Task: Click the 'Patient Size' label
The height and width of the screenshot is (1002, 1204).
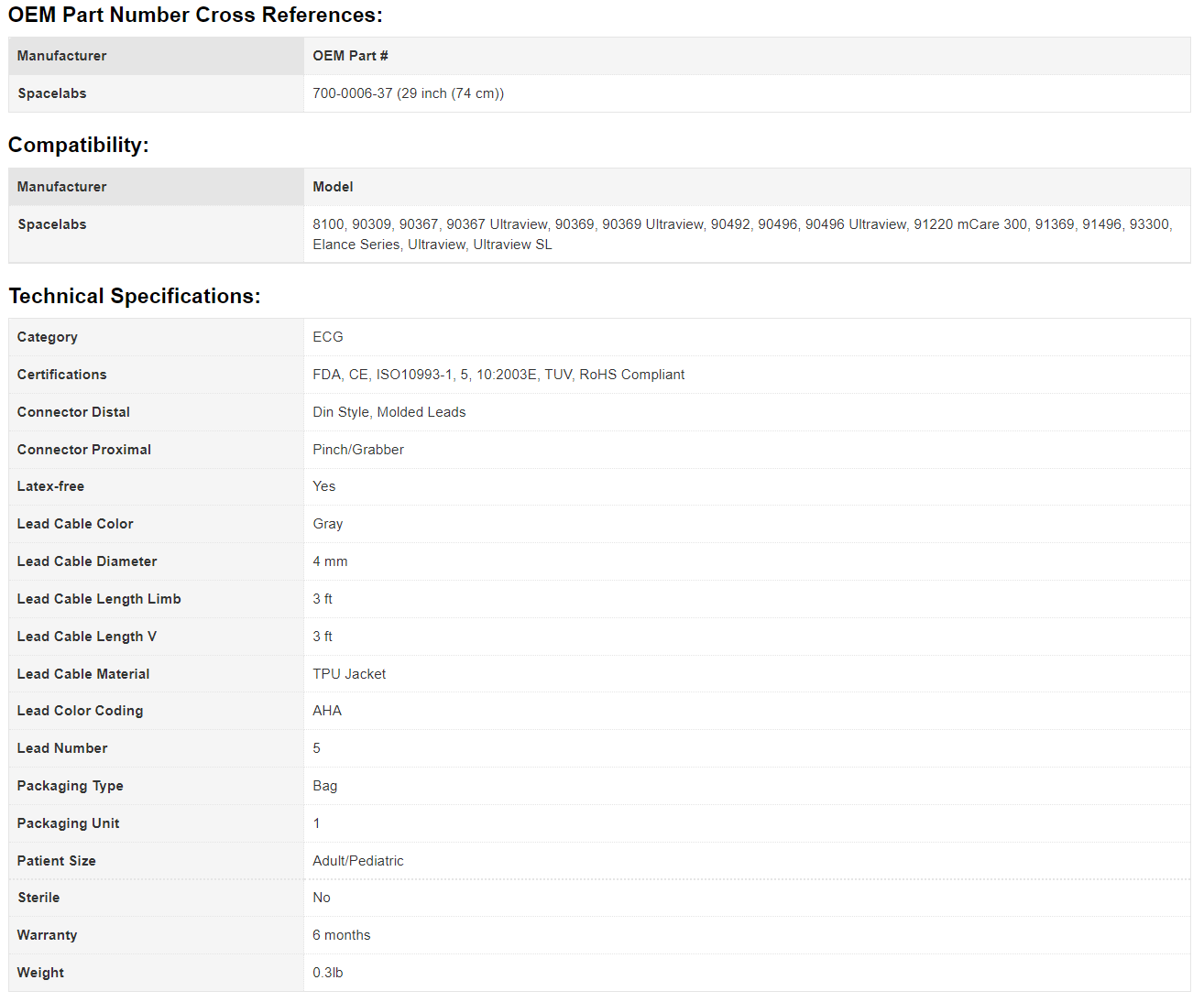Action: (x=57, y=861)
